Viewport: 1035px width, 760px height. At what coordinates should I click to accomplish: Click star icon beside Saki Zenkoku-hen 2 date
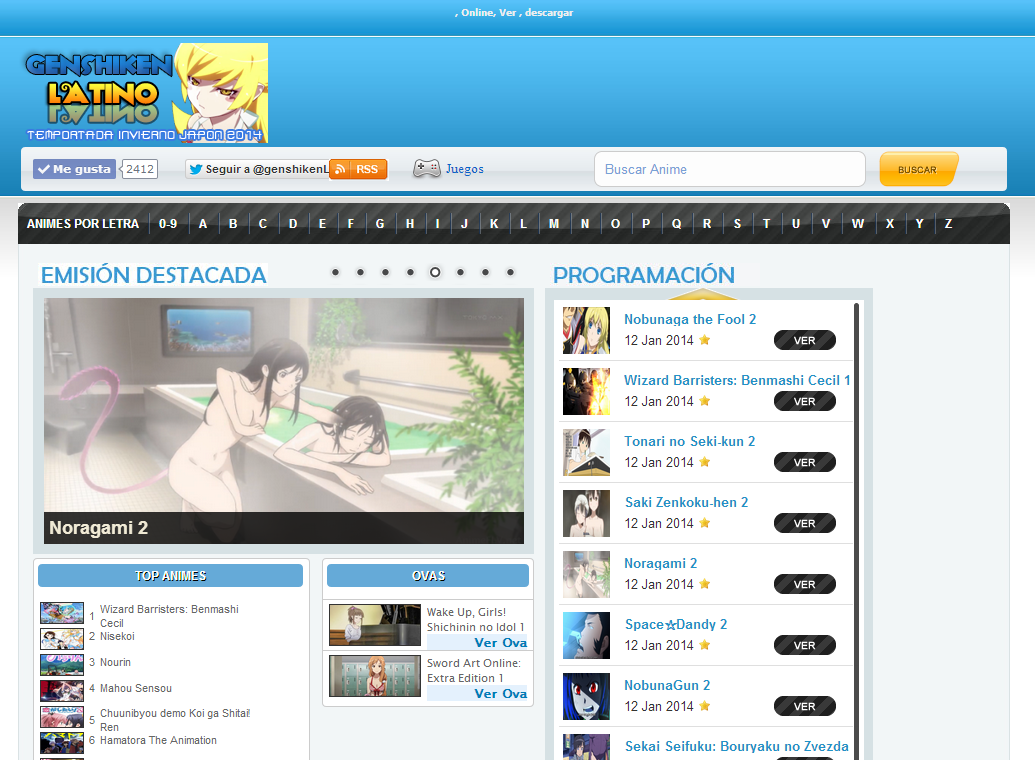(704, 523)
